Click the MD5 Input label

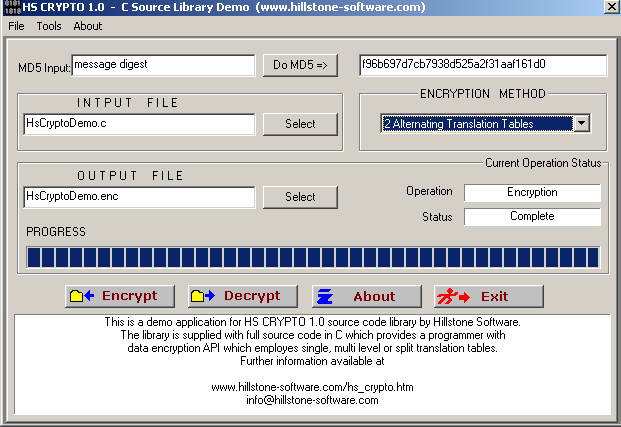[44, 68]
